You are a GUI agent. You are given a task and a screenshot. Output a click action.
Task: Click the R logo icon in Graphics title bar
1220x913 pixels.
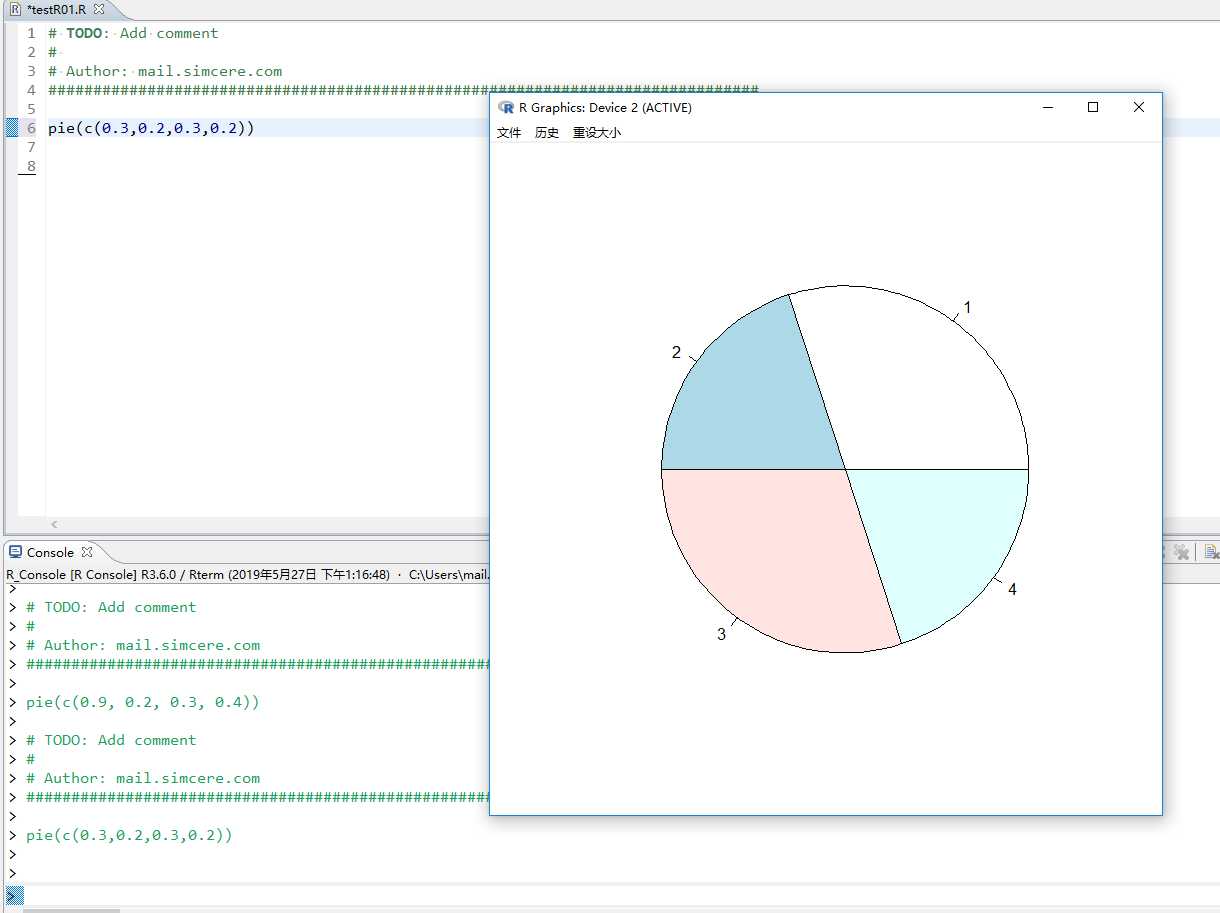click(506, 107)
